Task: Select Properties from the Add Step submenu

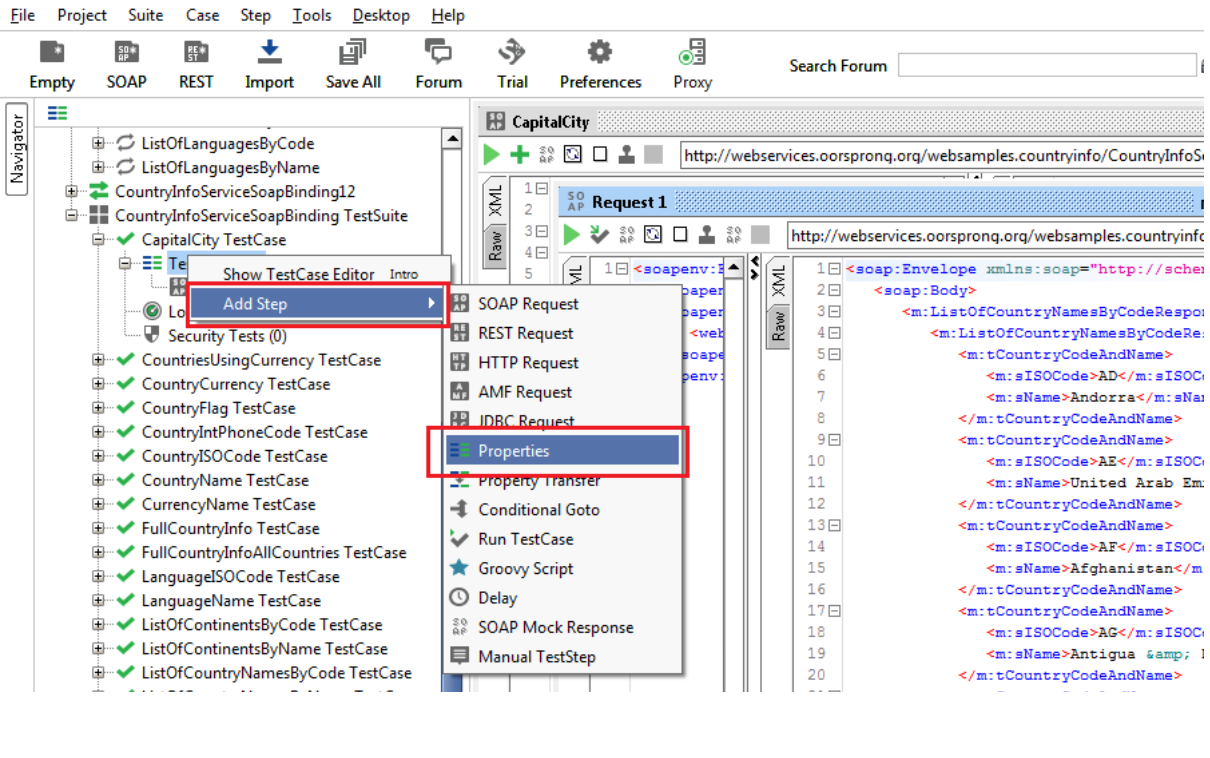Action: (x=515, y=451)
